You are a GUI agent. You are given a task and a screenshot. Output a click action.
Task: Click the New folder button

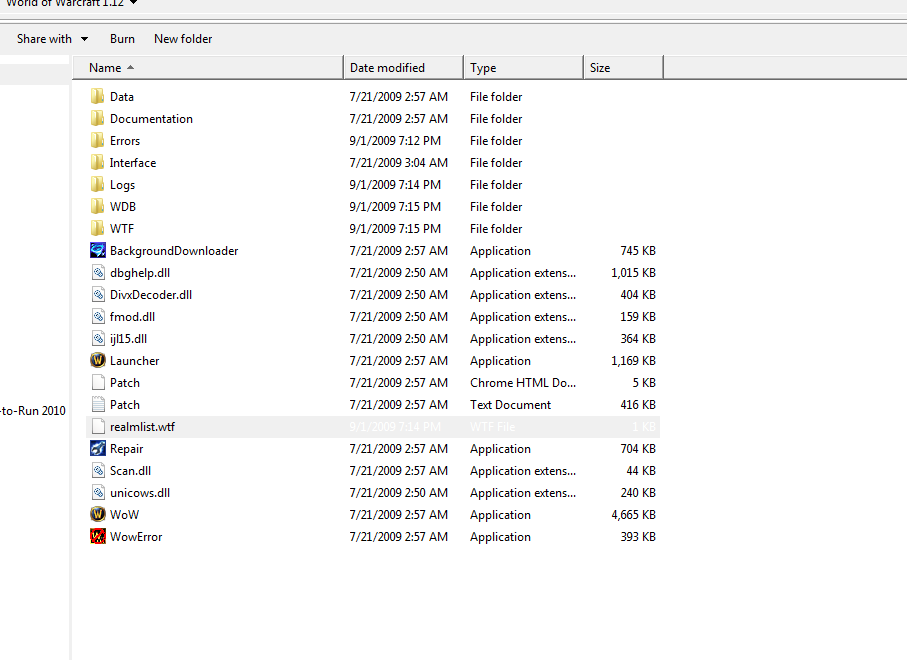pos(182,39)
